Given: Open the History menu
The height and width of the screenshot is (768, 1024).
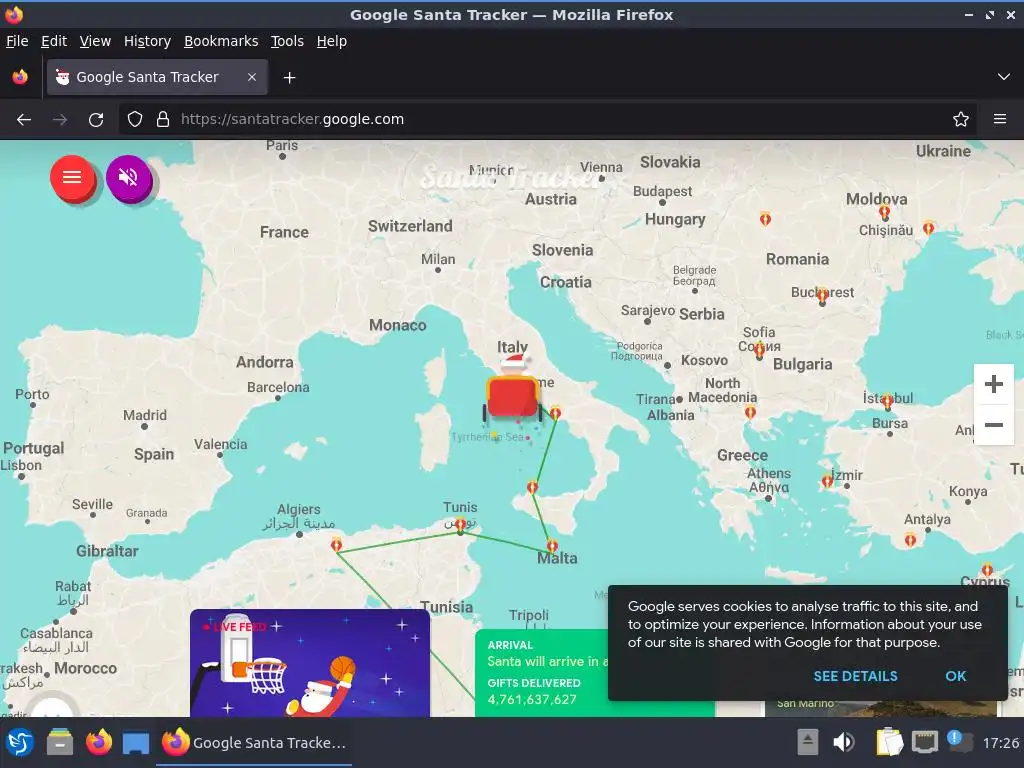Looking at the screenshot, I should coord(147,41).
